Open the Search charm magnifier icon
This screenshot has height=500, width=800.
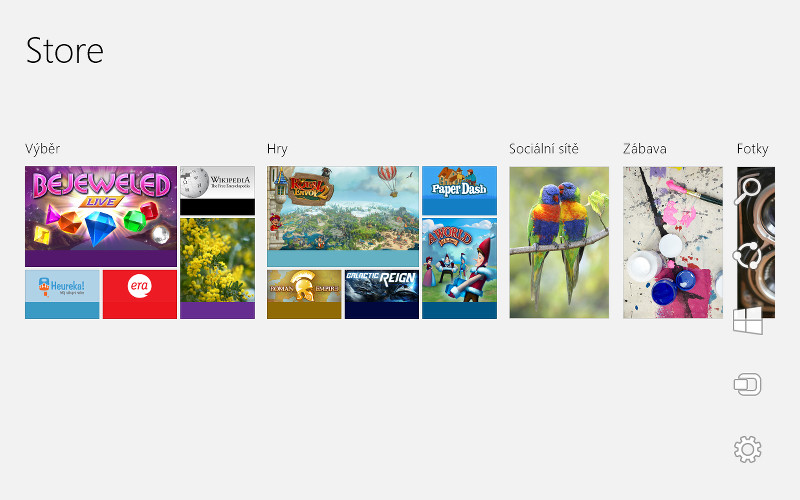(x=747, y=191)
